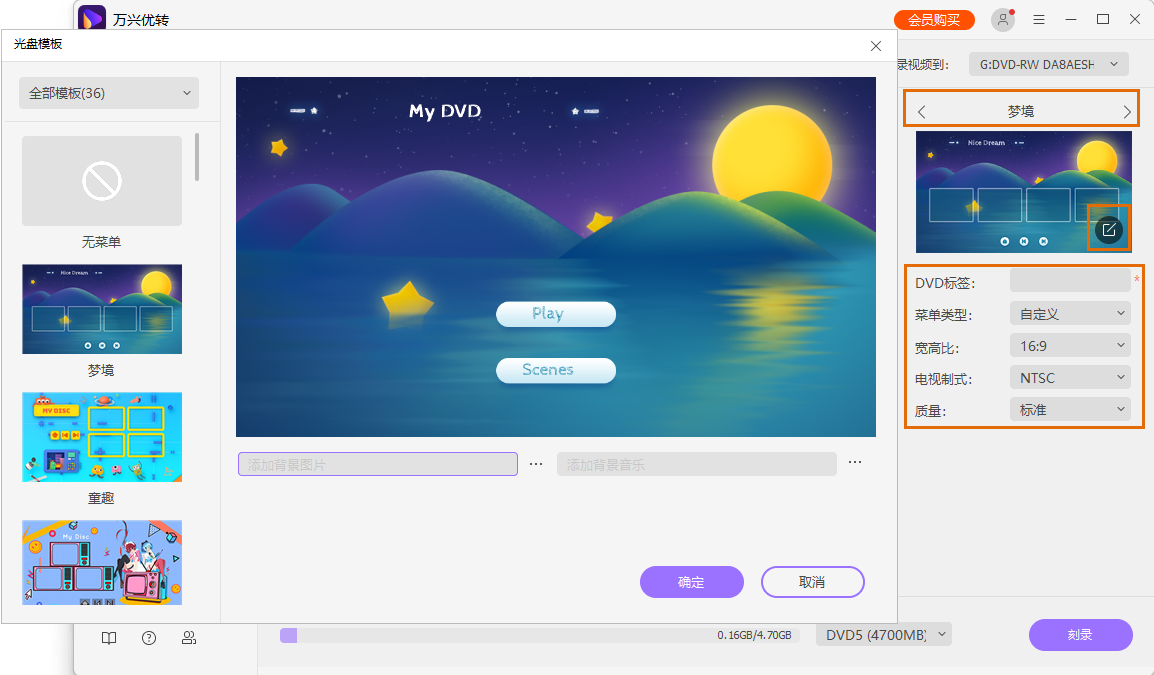The width and height of the screenshot is (1154, 675).
Task: Click inside the DVD标签 input field
Action: pos(1070,282)
